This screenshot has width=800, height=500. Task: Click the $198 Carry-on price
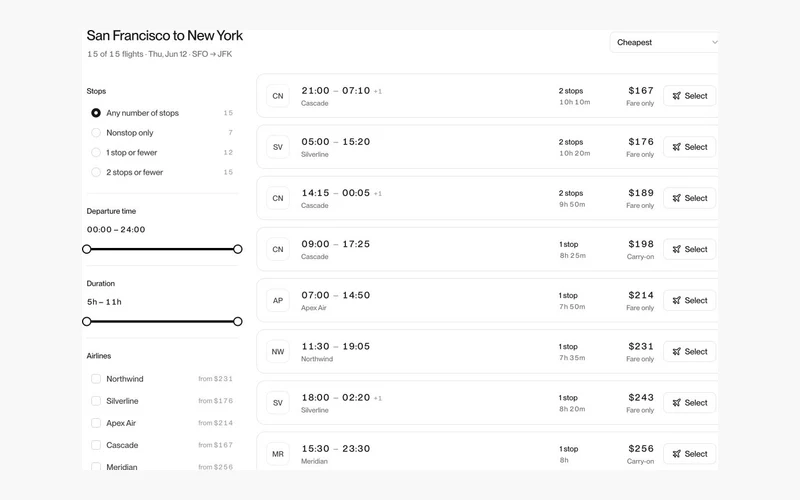click(x=641, y=244)
